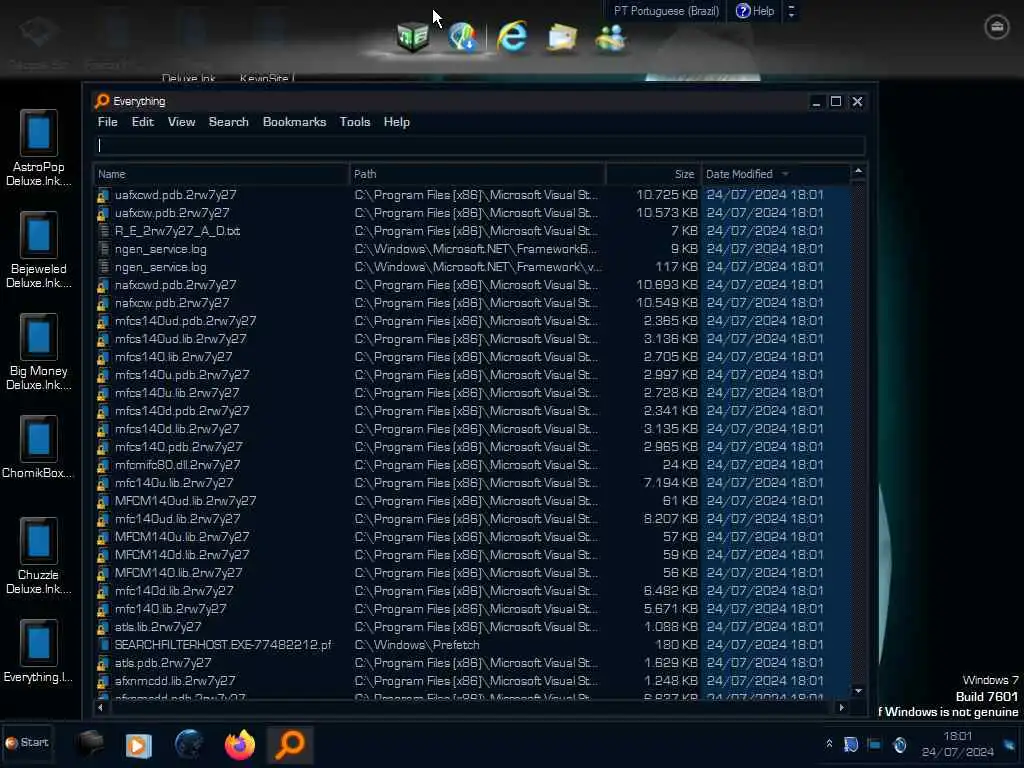Select the icon of atls.lib.2rw7y27
Screen dimensions: 1024x768
(103, 627)
